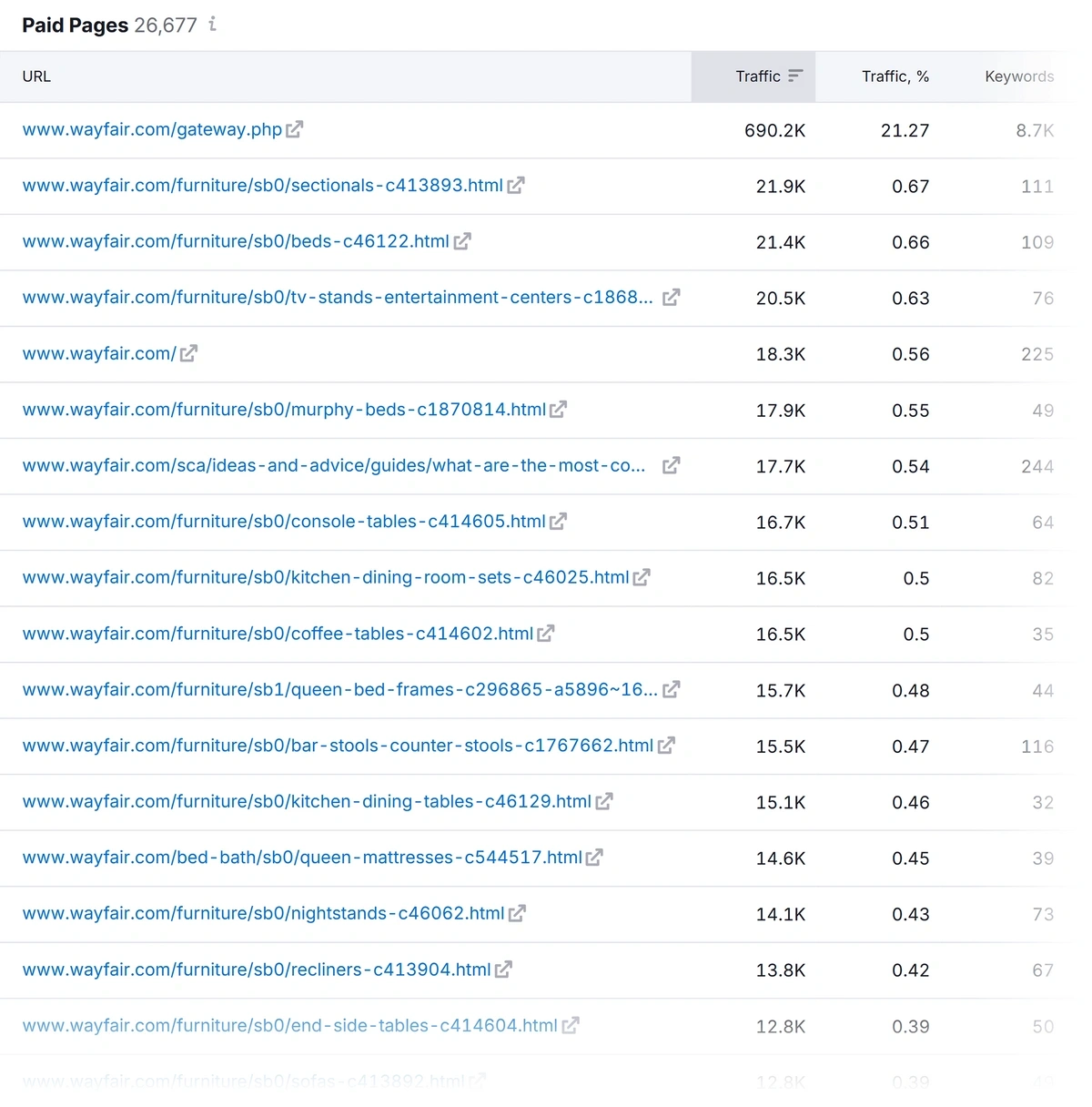Image resolution: width=1092 pixels, height=1107 pixels.
Task: Select the 0.46 traffic percentage cell
Action: click(x=911, y=803)
